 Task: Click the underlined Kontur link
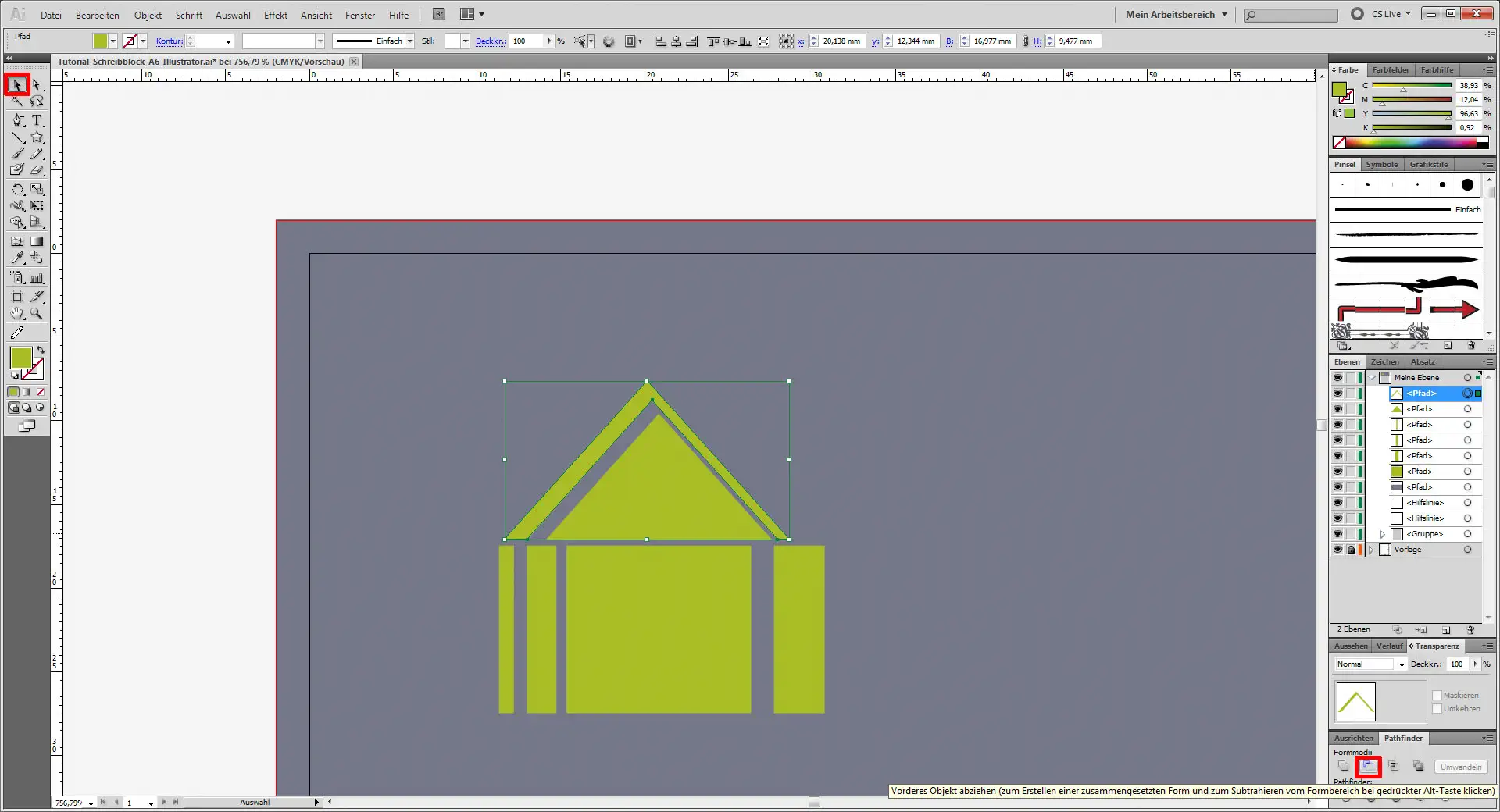(x=169, y=41)
